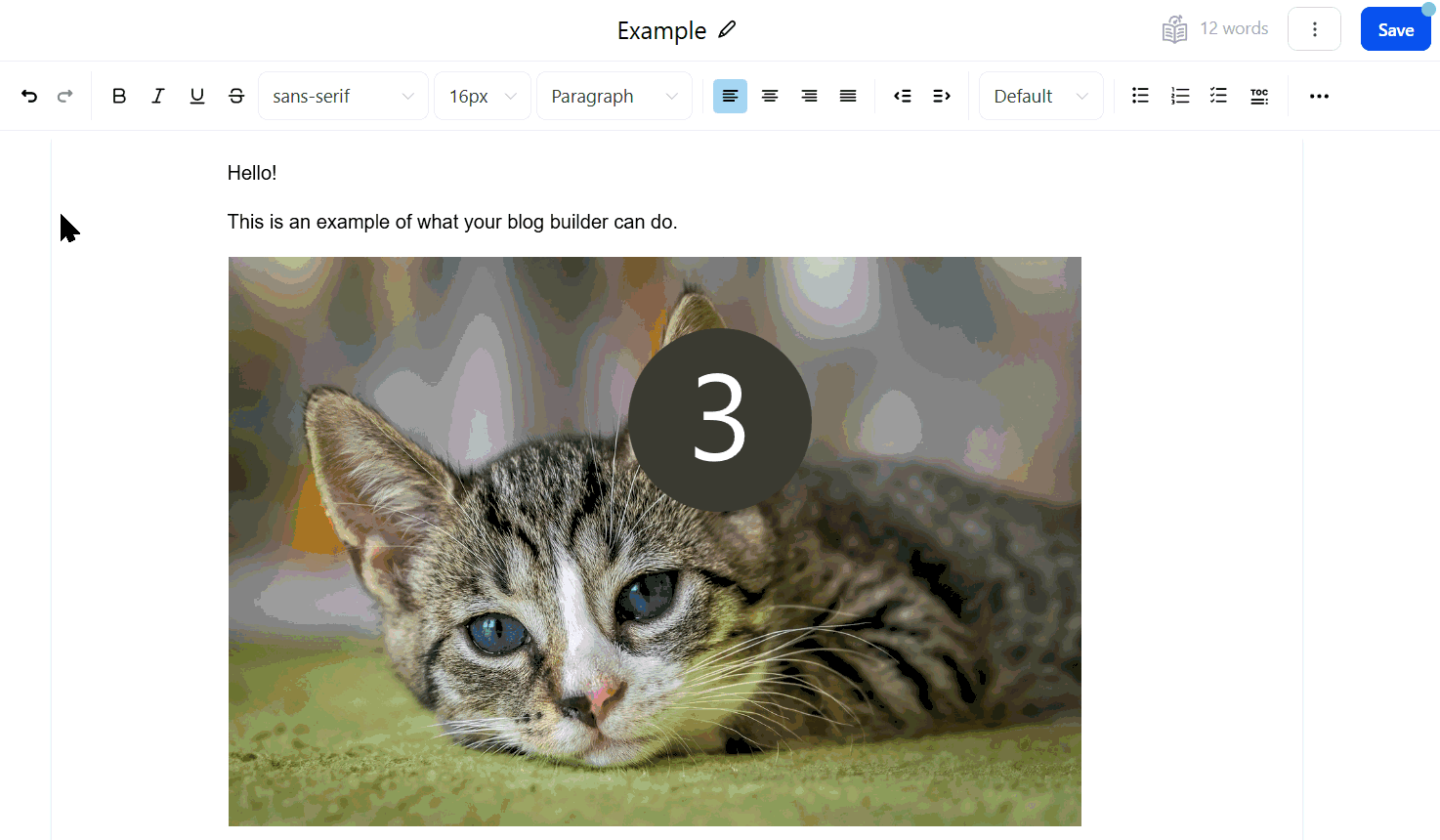Open the vertical three-dot options menu

coord(1315,29)
